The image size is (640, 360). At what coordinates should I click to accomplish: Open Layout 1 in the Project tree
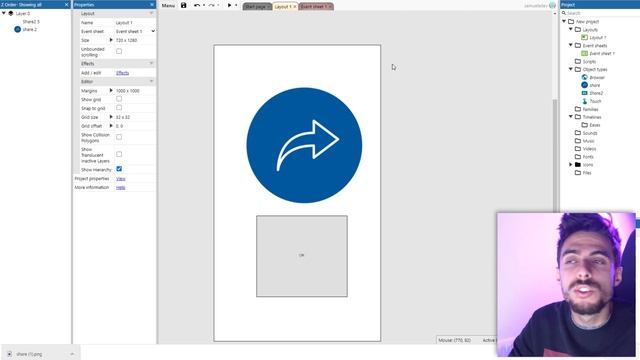594,38
